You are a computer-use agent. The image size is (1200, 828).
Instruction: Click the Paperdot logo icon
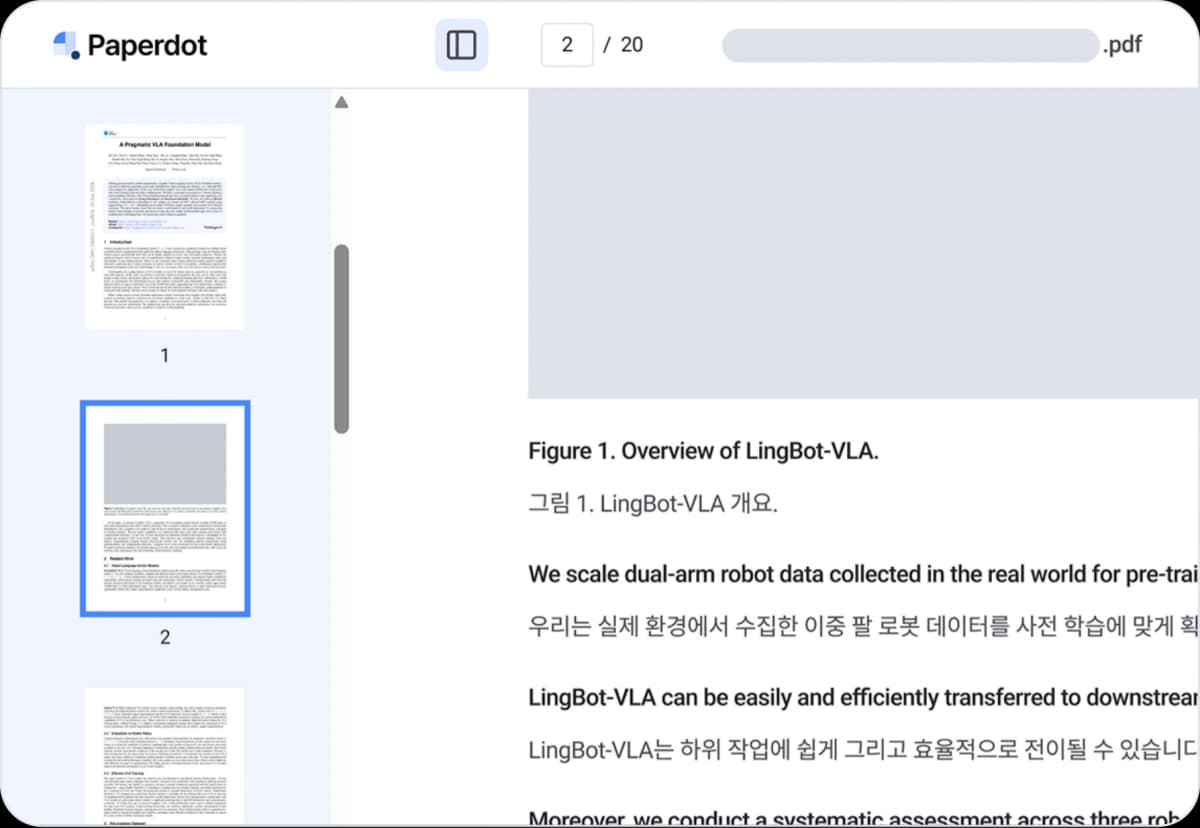(x=66, y=45)
